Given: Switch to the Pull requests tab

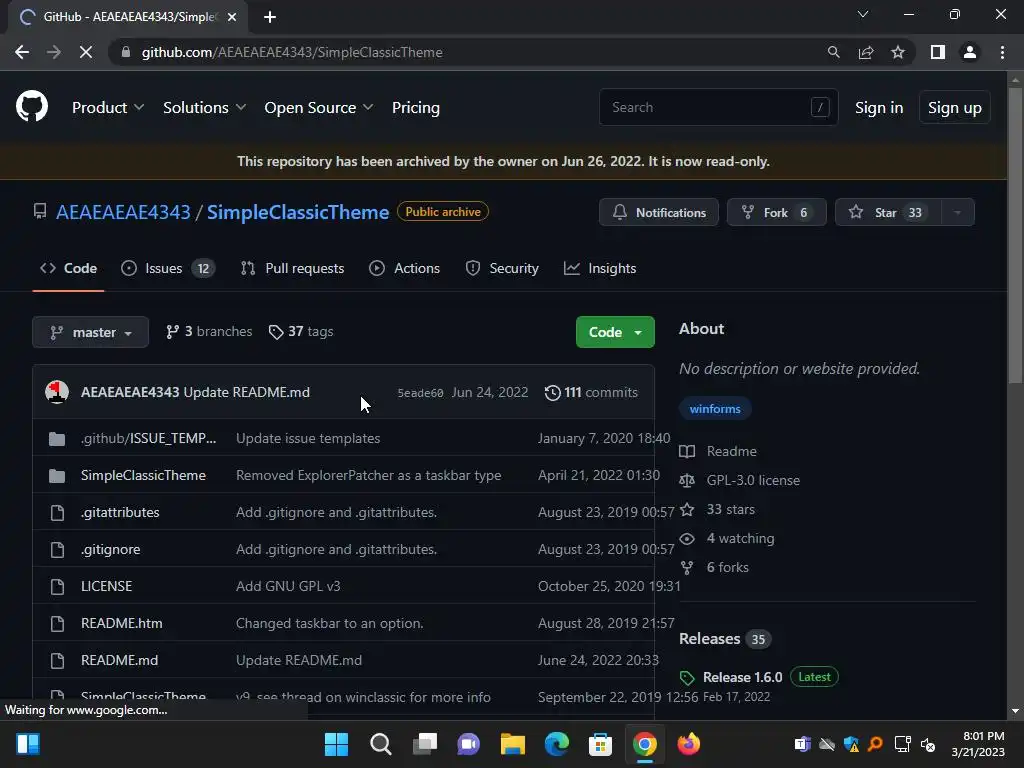Looking at the screenshot, I should pos(292,268).
